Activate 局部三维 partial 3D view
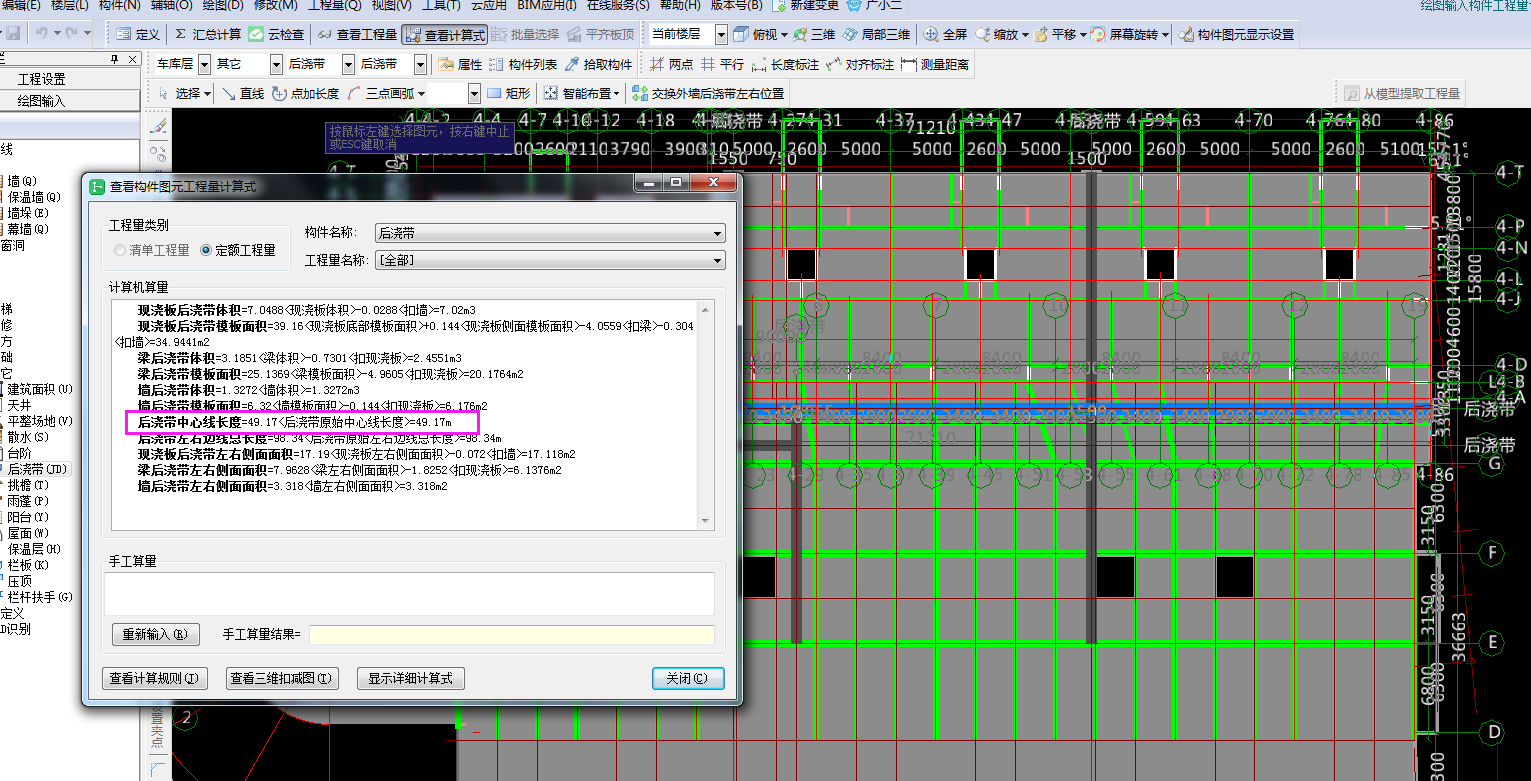 coord(877,34)
